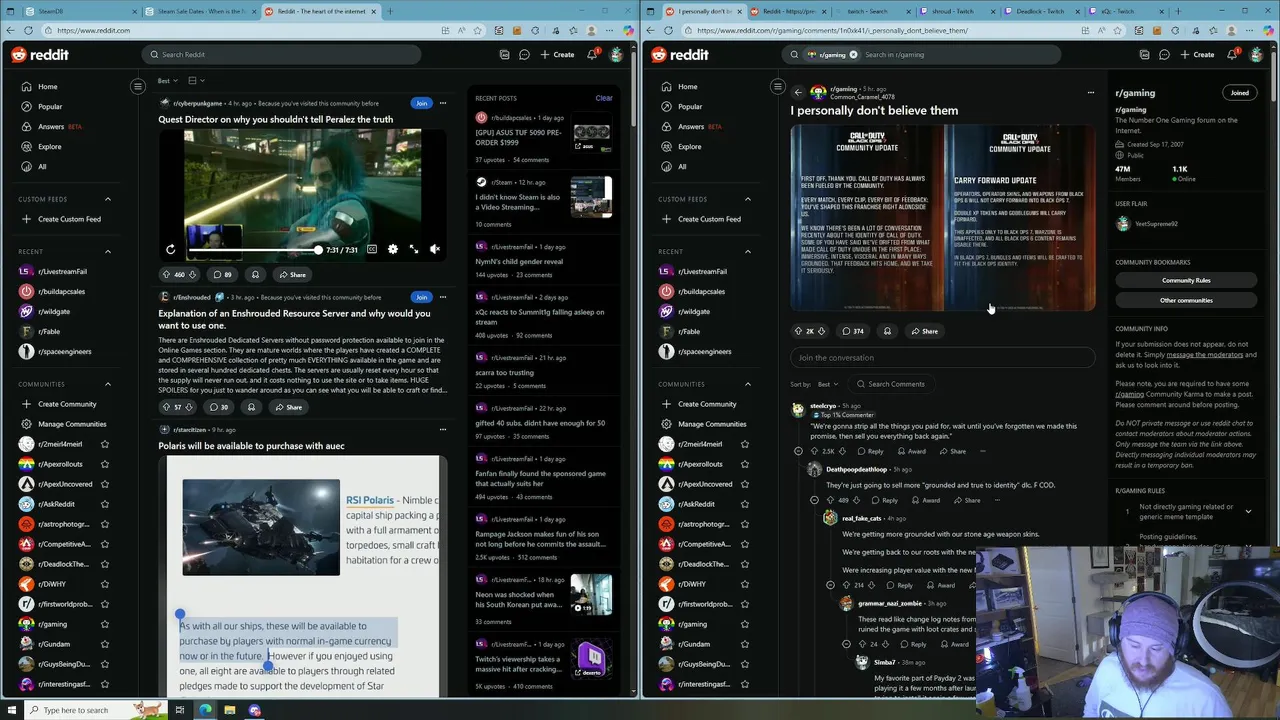Image resolution: width=1280 pixels, height=720 pixels.
Task: Open Popular in left window sidebar
Action: click(50, 106)
